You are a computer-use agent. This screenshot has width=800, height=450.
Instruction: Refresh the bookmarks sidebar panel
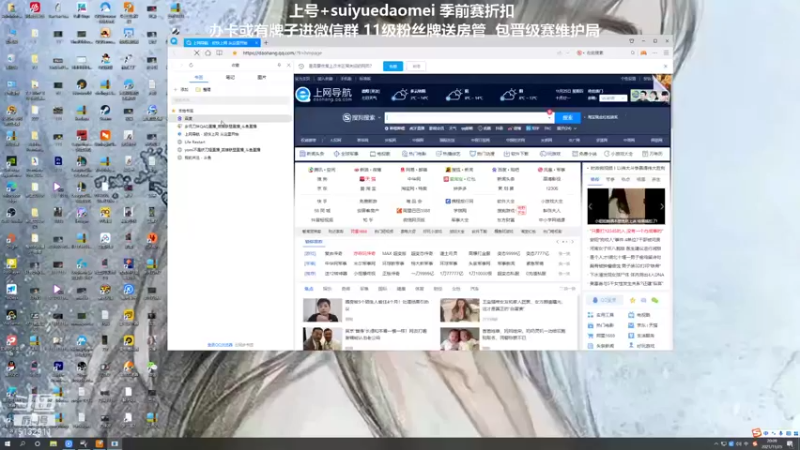click(x=191, y=65)
